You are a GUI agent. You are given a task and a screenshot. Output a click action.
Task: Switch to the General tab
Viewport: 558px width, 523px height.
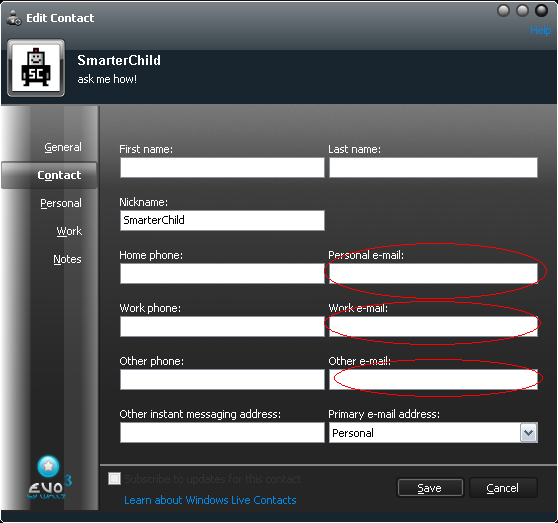click(63, 147)
